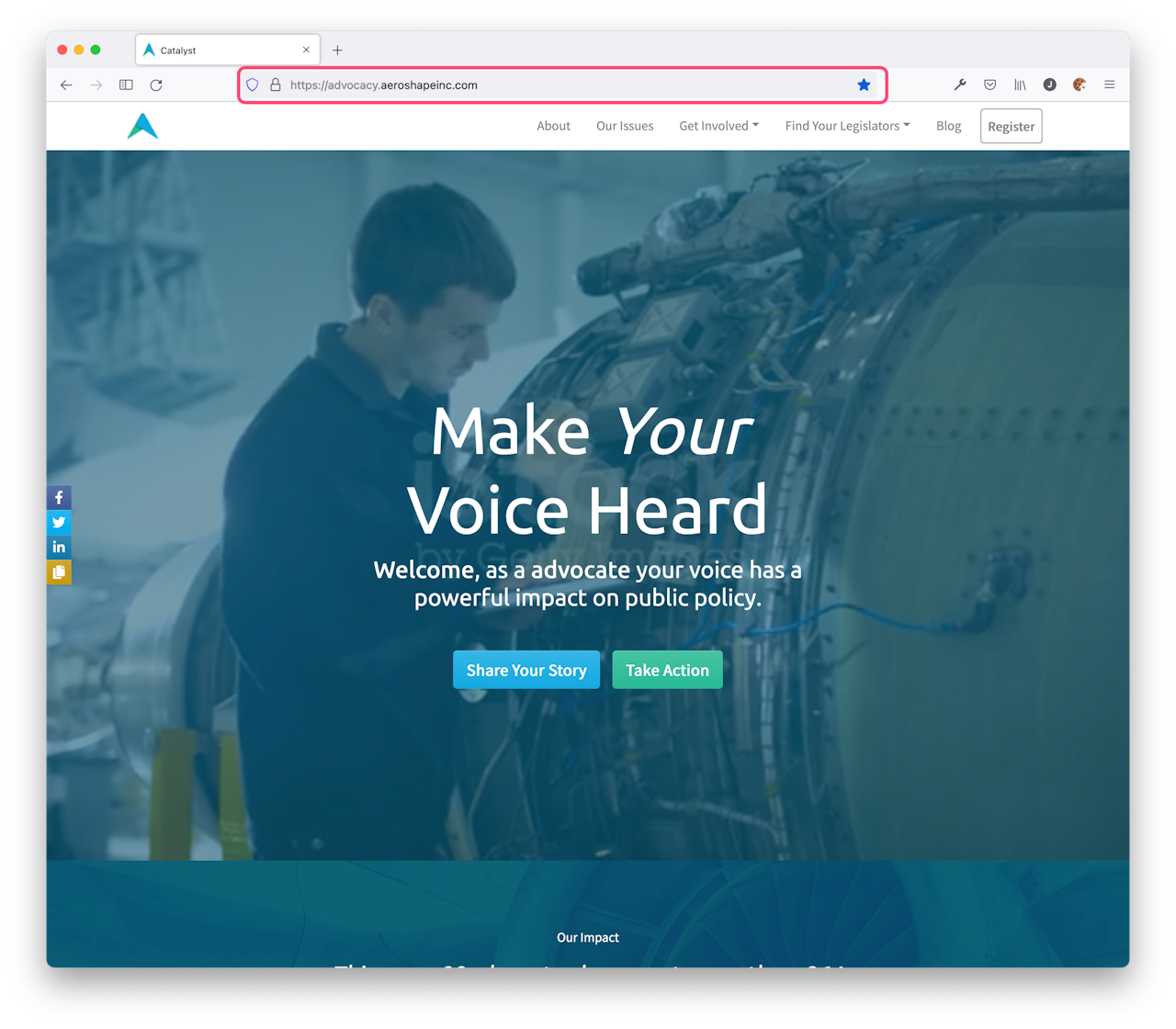The width and height of the screenshot is (1176, 1029).
Task: Open the browser Library icon
Action: [x=1020, y=85]
